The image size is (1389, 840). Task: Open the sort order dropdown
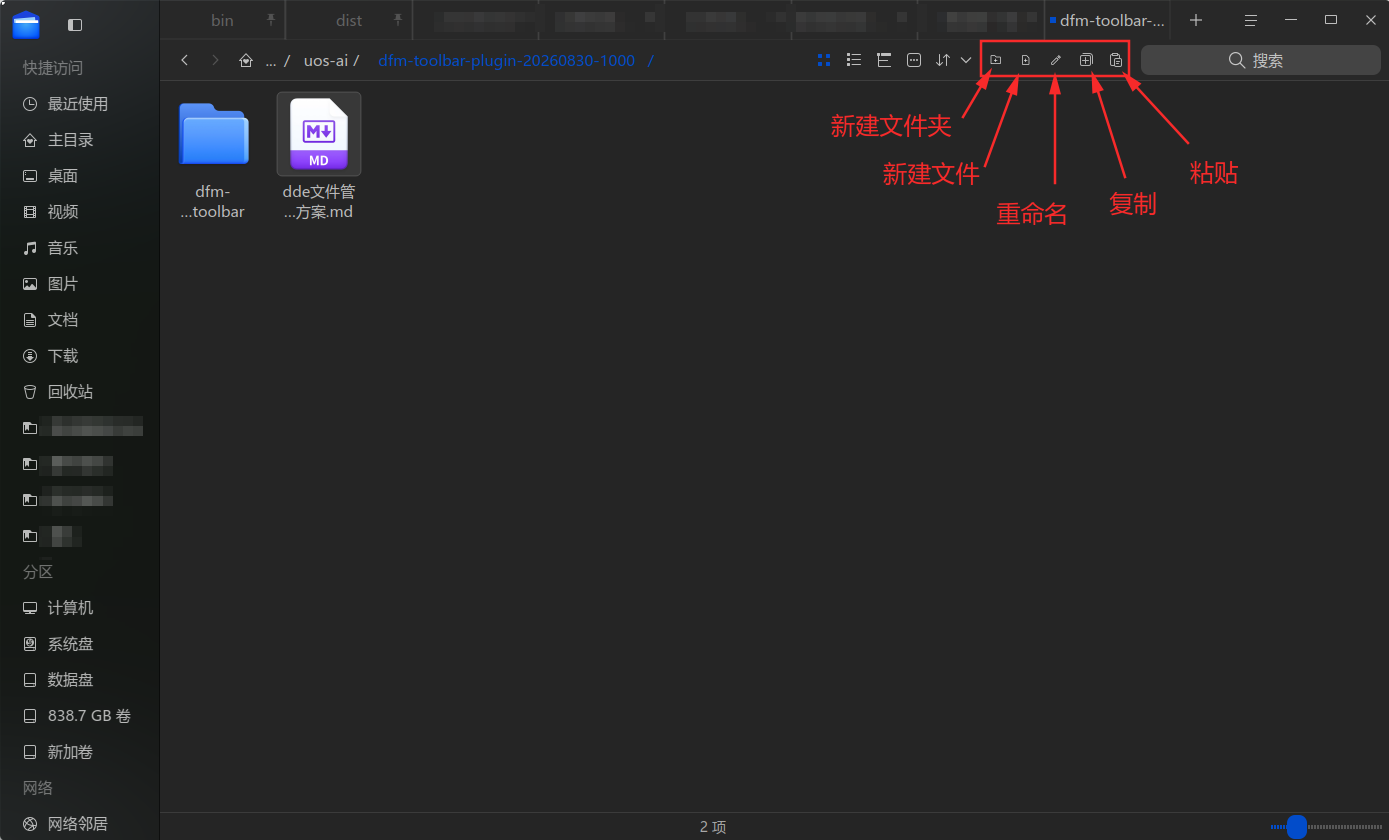point(953,60)
